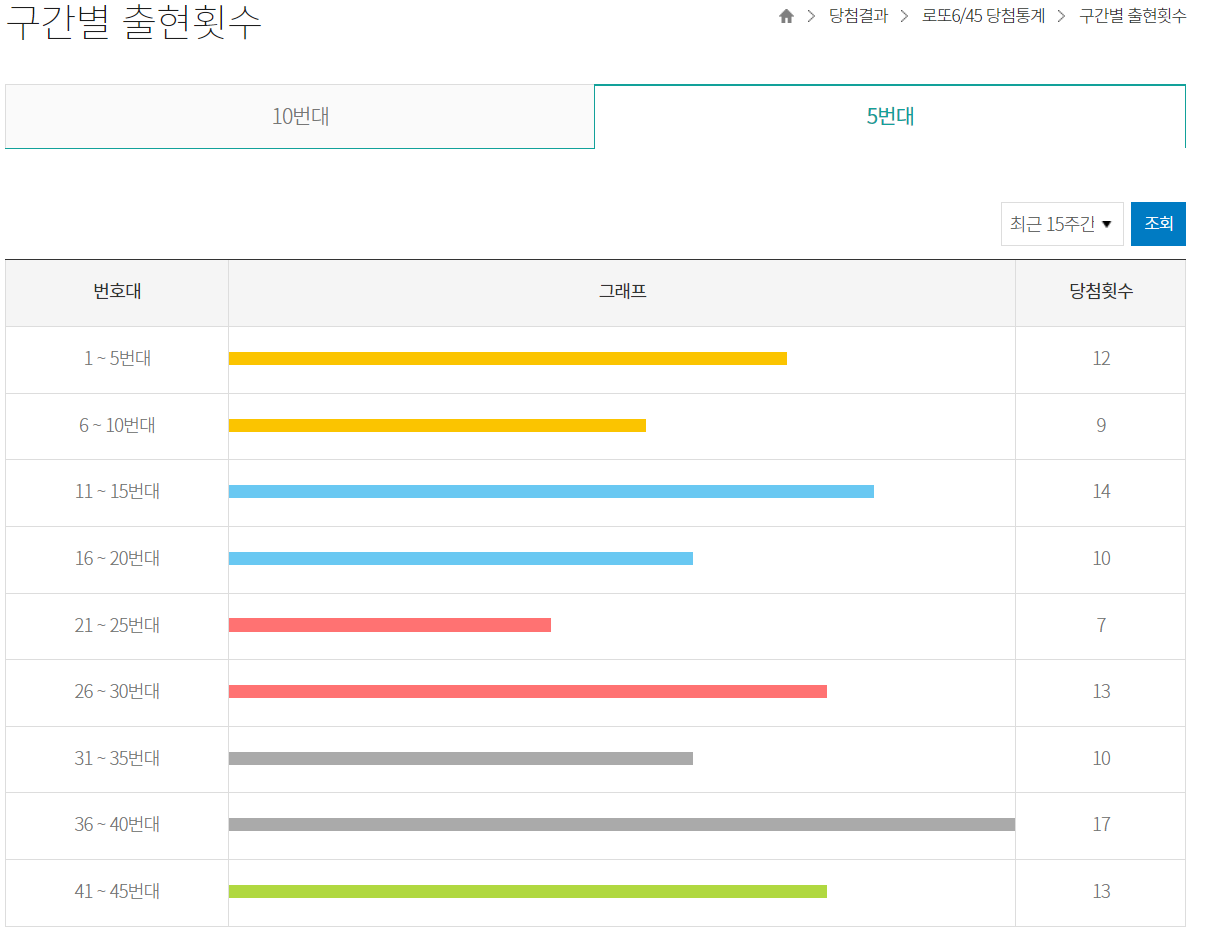The image size is (1215, 944).
Task: Click the 번호대 column header
Action: click(116, 292)
